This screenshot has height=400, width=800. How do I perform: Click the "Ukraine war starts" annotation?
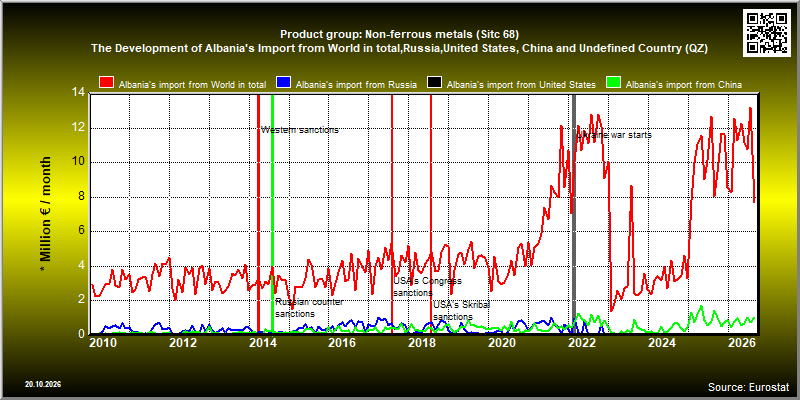pos(614,135)
